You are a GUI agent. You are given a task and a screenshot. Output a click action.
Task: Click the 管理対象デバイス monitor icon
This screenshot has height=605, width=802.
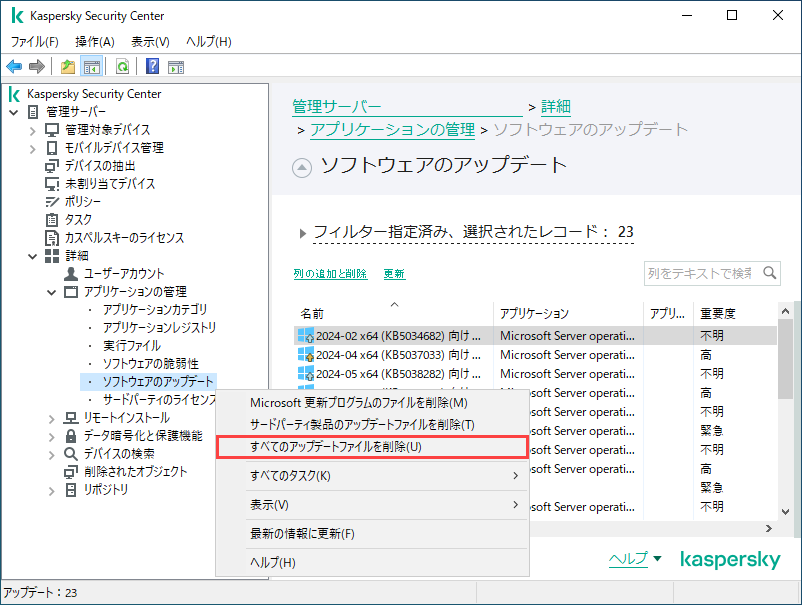point(52,130)
